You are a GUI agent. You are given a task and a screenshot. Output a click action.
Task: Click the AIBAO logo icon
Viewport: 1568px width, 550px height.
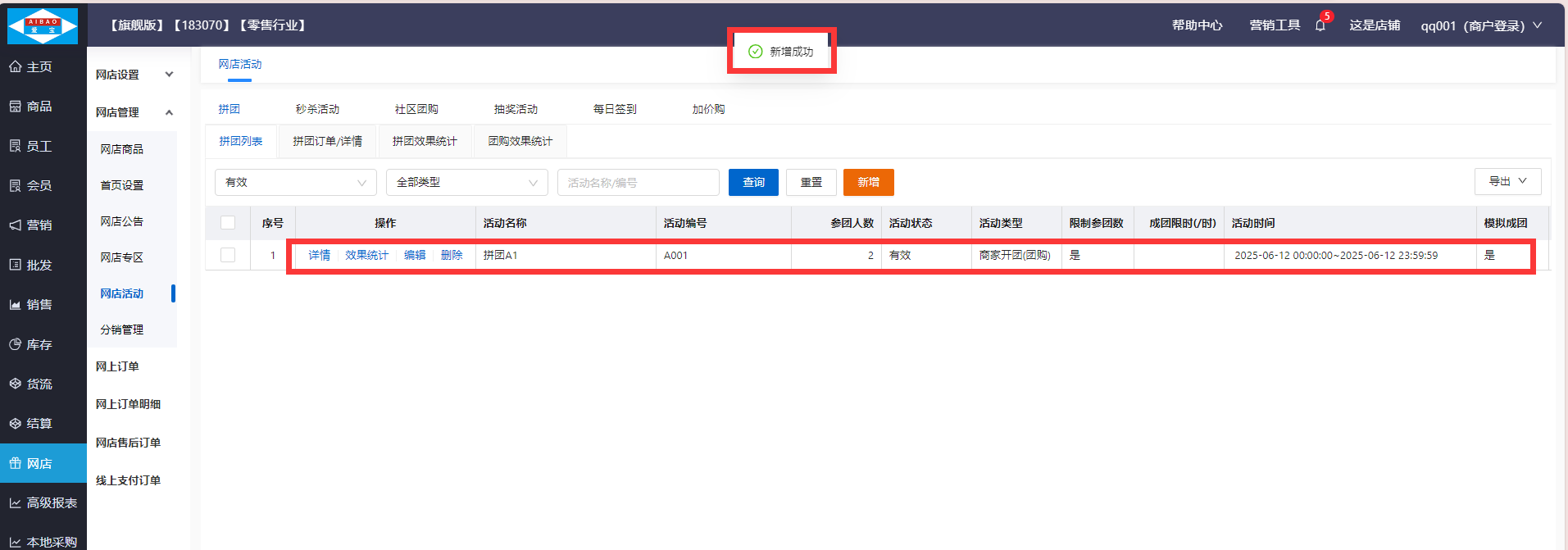[43, 25]
